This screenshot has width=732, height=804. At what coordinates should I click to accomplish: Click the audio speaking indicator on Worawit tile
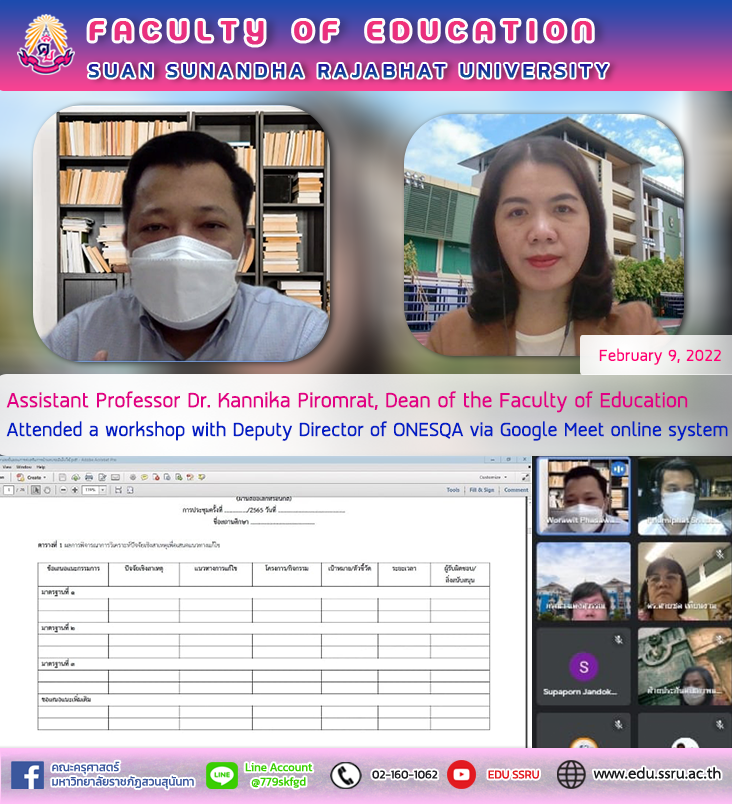pos(617,469)
